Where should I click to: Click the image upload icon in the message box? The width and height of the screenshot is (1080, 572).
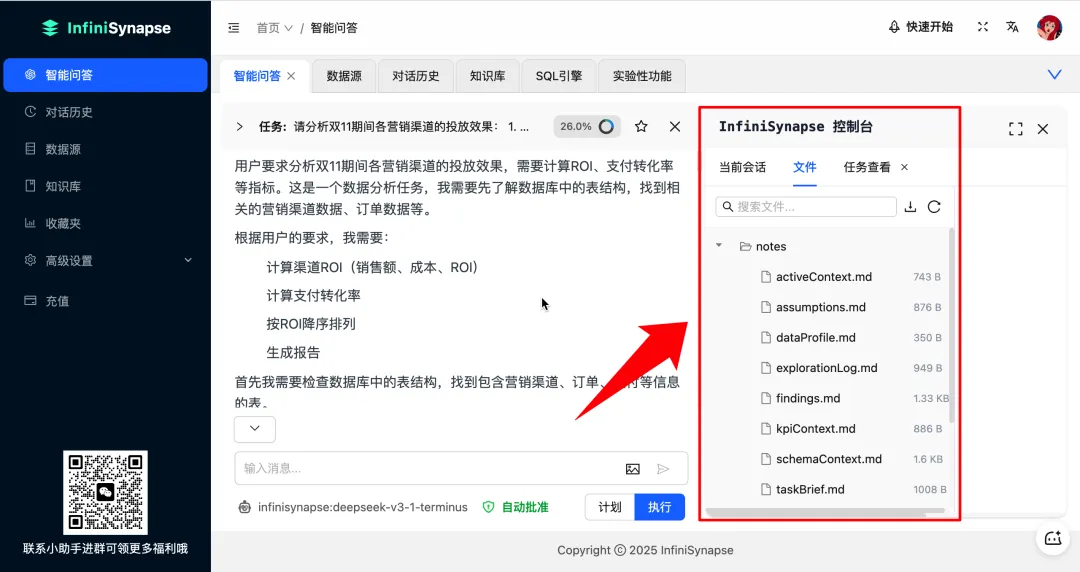point(632,469)
